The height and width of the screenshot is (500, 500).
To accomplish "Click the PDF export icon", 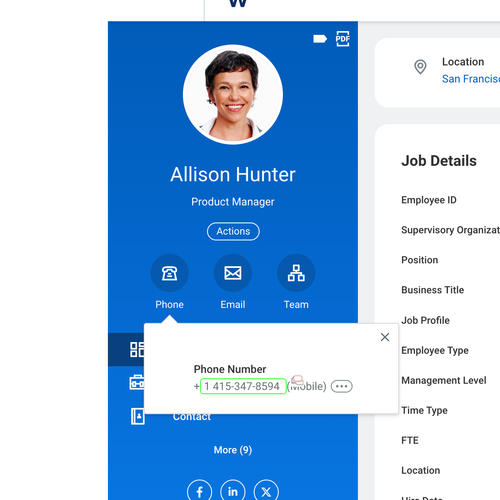I will (343, 39).
